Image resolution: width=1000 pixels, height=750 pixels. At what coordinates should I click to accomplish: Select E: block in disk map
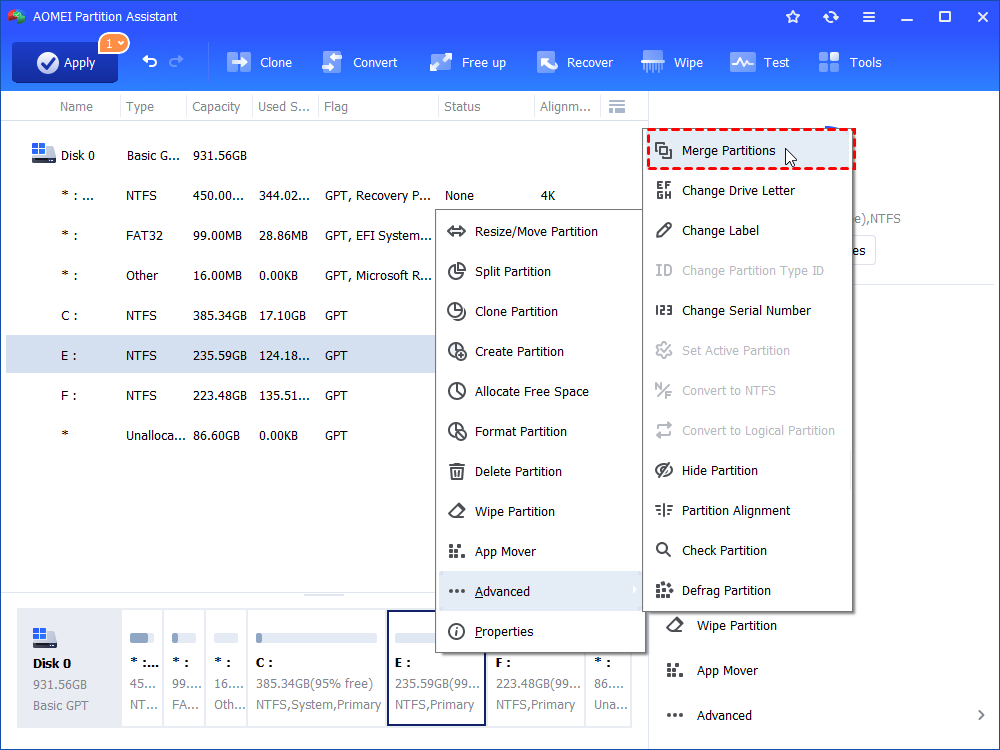pos(436,668)
